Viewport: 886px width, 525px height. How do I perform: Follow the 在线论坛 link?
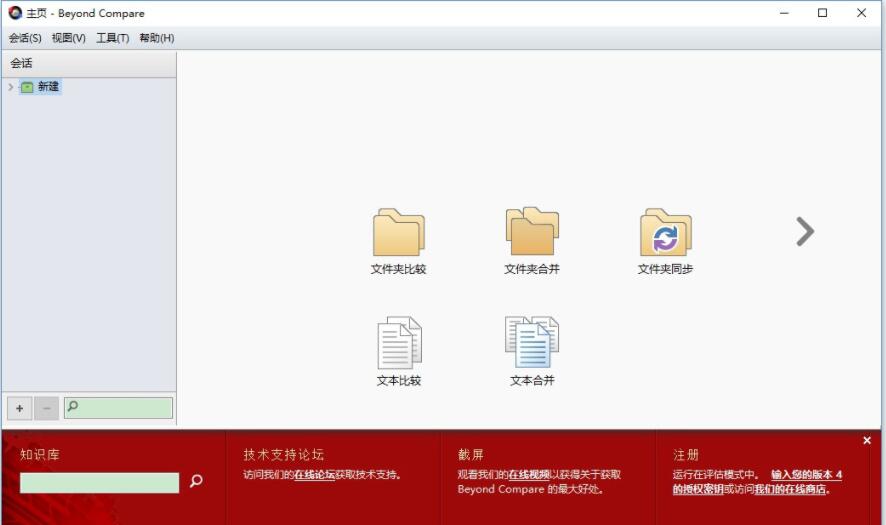(315, 475)
